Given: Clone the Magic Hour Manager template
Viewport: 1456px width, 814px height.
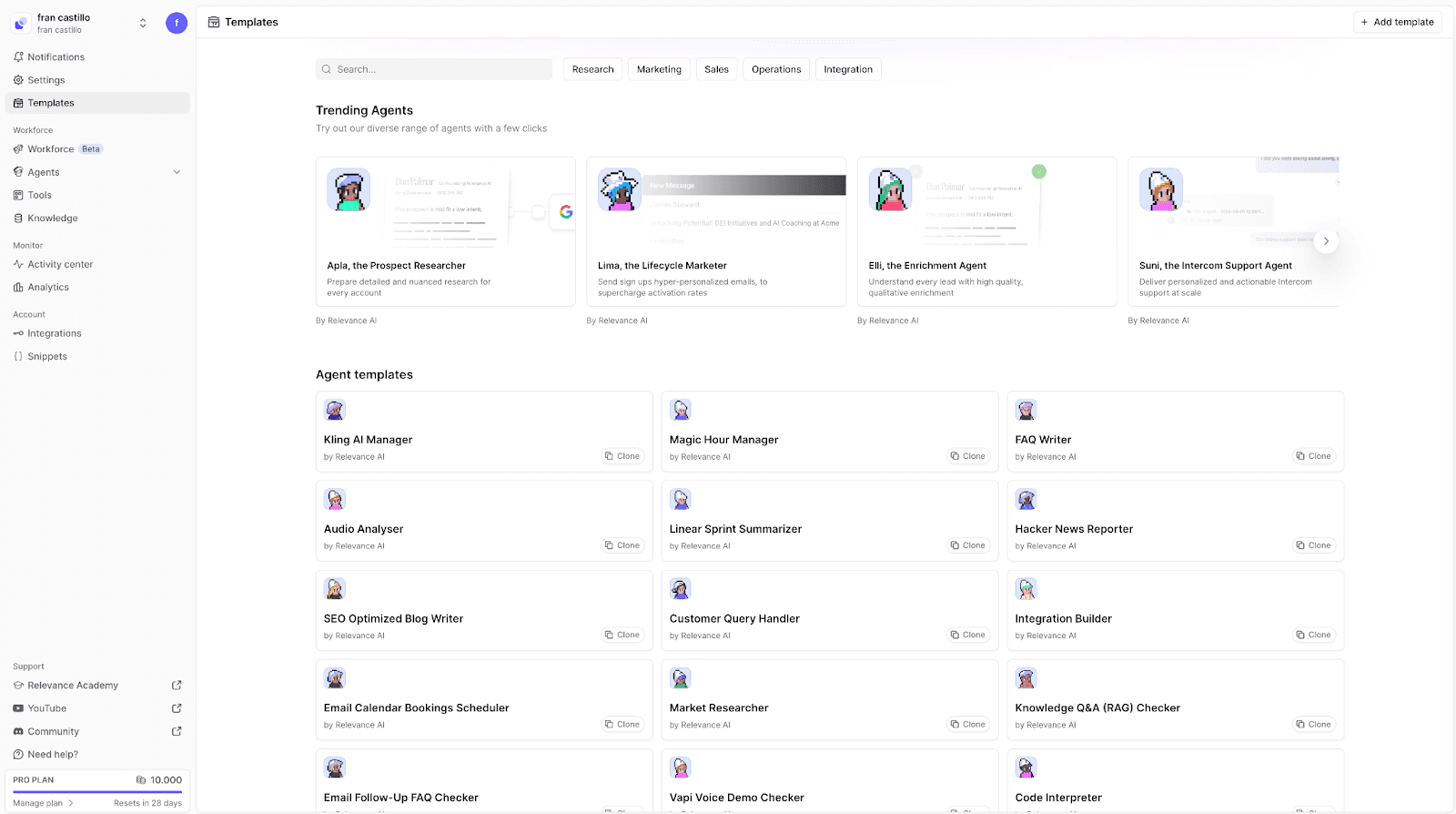Looking at the screenshot, I should (968, 456).
